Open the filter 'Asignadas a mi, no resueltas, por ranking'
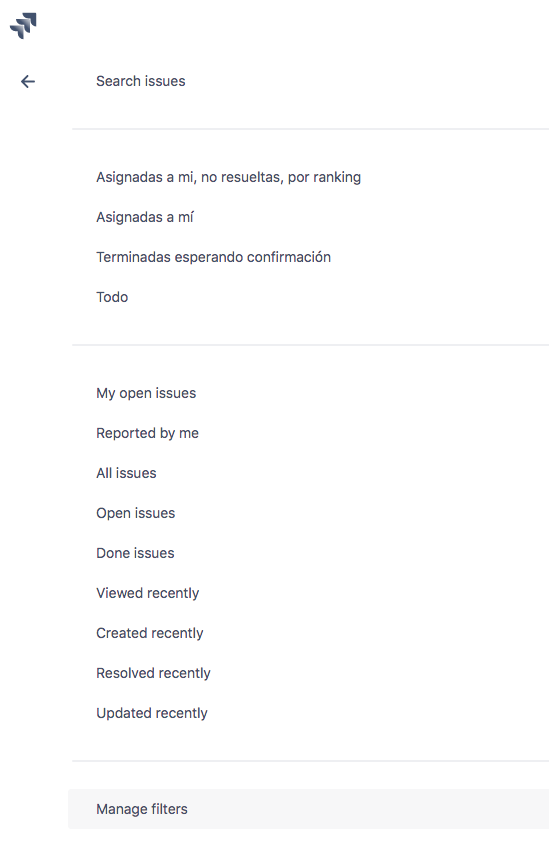Viewport: 549px width, 844px height. click(x=228, y=177)
